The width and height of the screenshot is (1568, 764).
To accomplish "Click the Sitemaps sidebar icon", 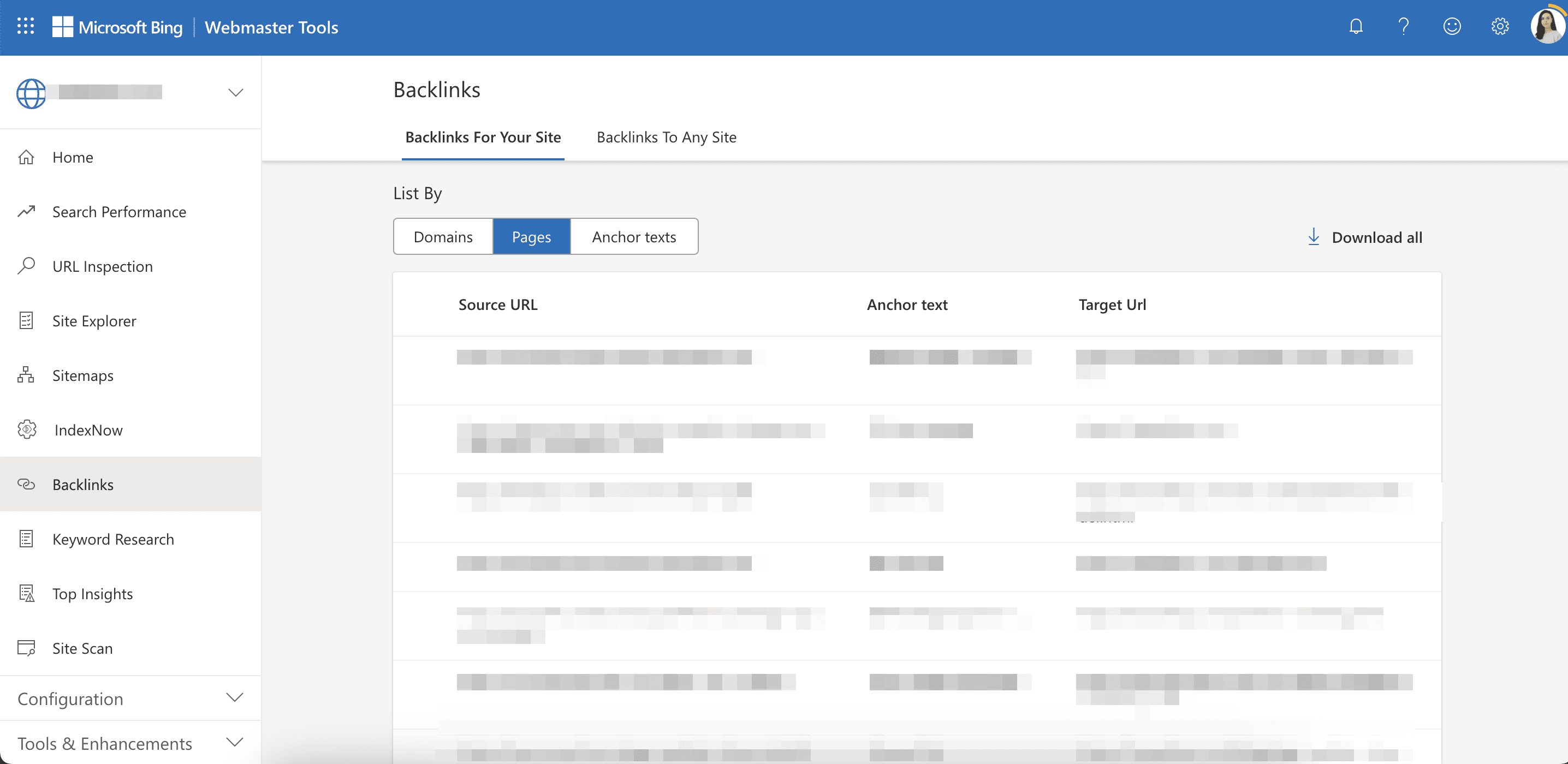I will coord(26,375).
